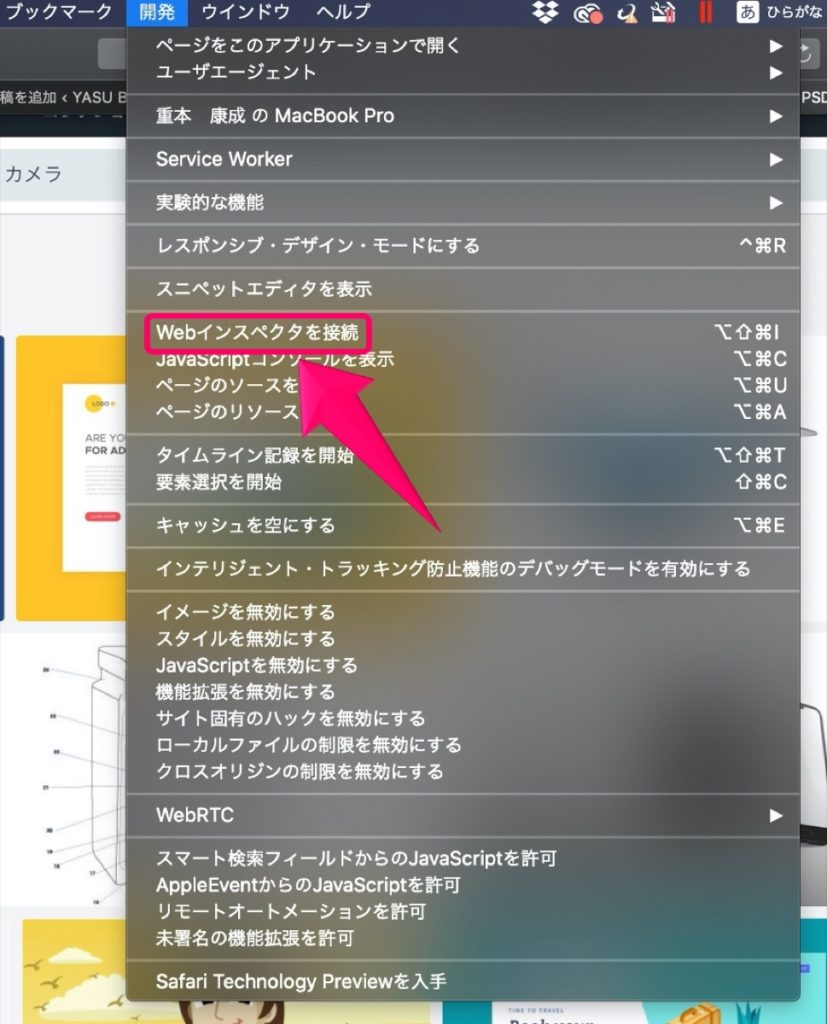Open the ヘルプ menu
This screenshot has width=827, height=1024.
pos(343,12)
